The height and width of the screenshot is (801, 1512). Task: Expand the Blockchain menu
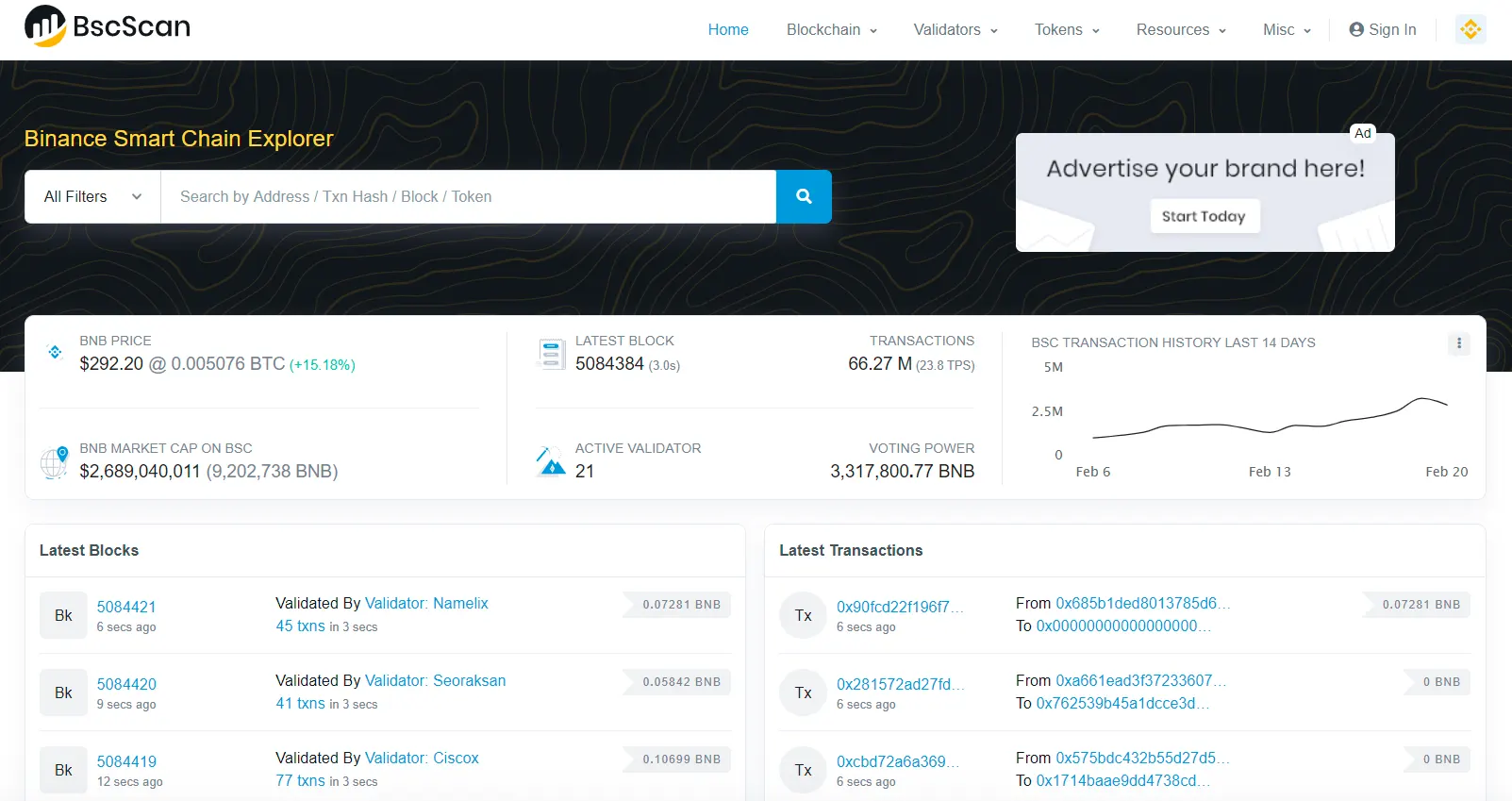click(x=831, y=30)
